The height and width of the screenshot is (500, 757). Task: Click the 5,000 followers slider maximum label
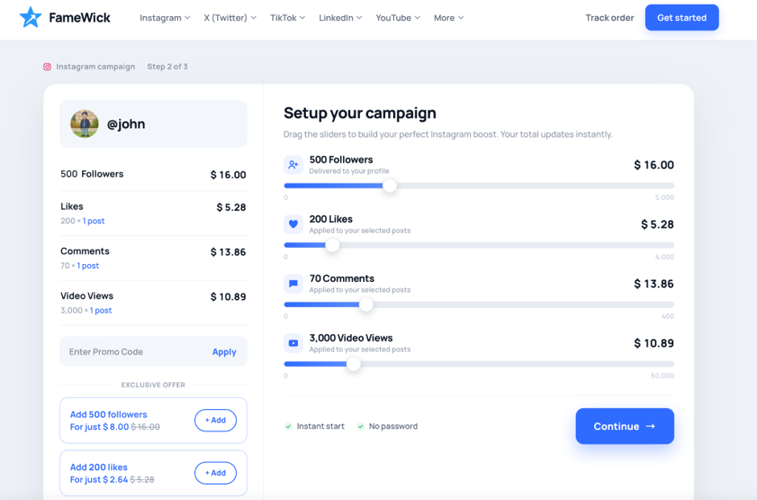(x=664, y=197)
